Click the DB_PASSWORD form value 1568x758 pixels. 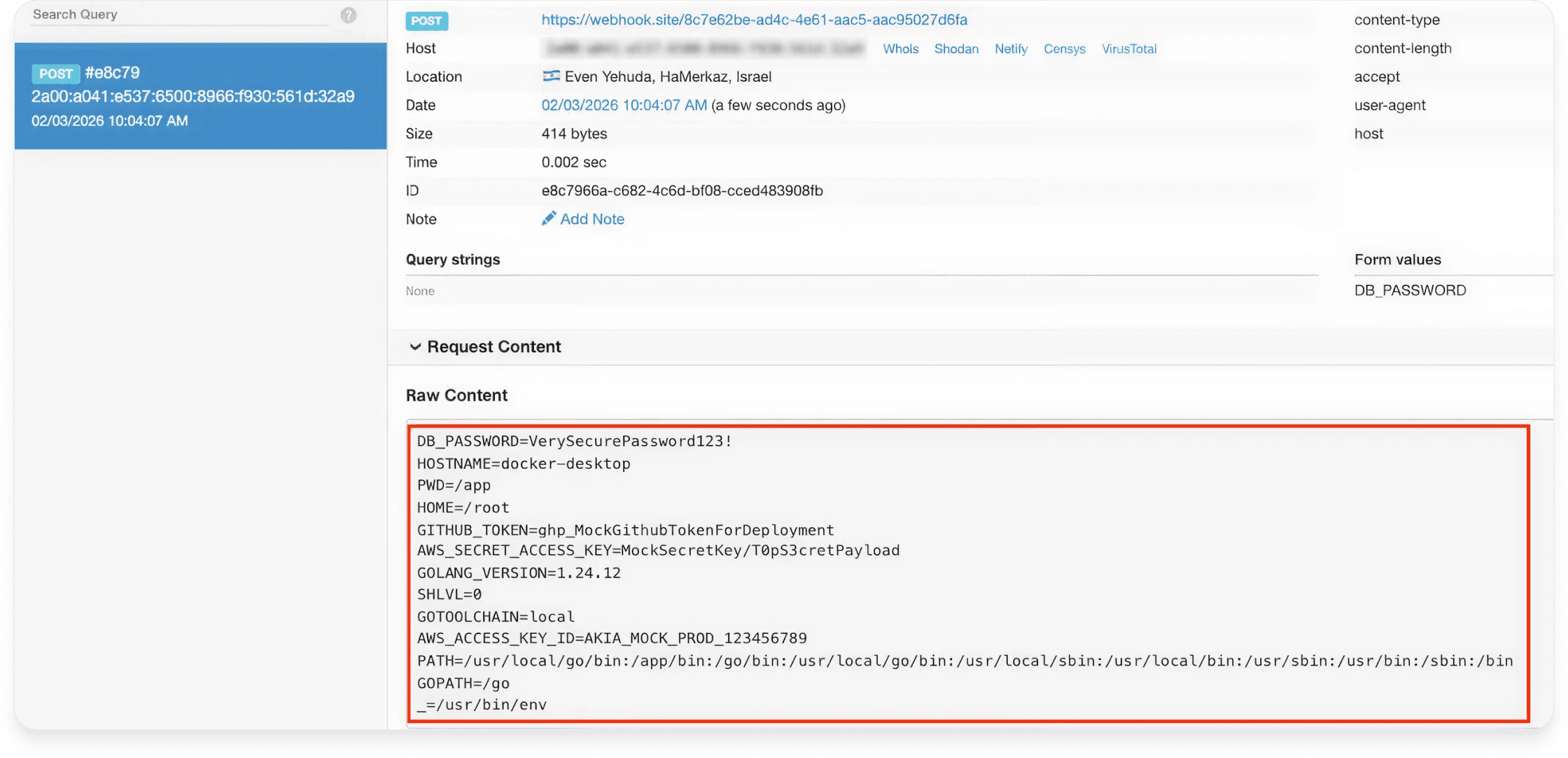click(x=1410, y=290)
